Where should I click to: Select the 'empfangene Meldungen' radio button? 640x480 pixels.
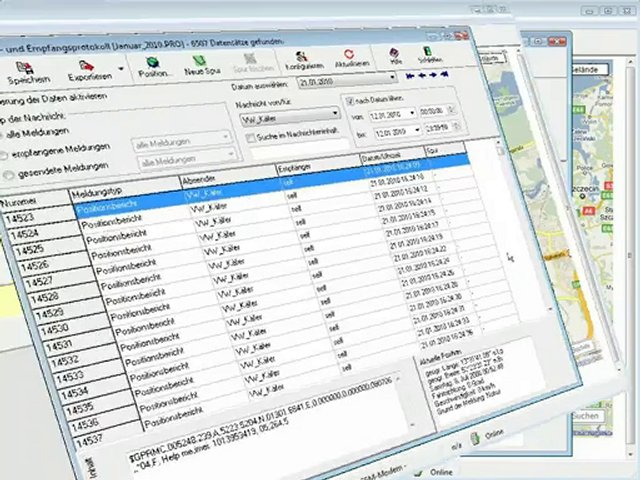[x=5, y=155]
